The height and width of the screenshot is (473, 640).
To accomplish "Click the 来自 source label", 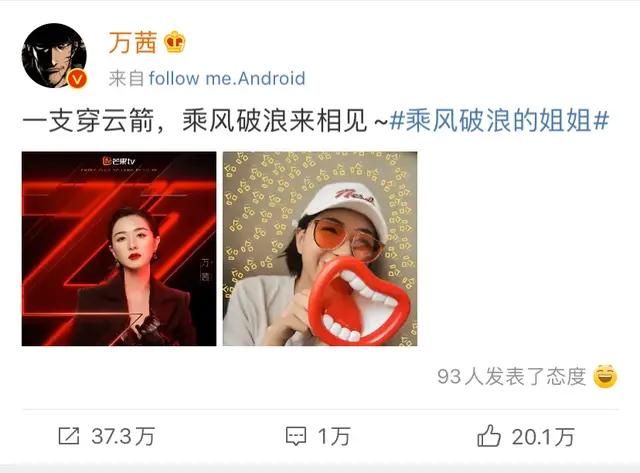I will click(x=126, y=78).
